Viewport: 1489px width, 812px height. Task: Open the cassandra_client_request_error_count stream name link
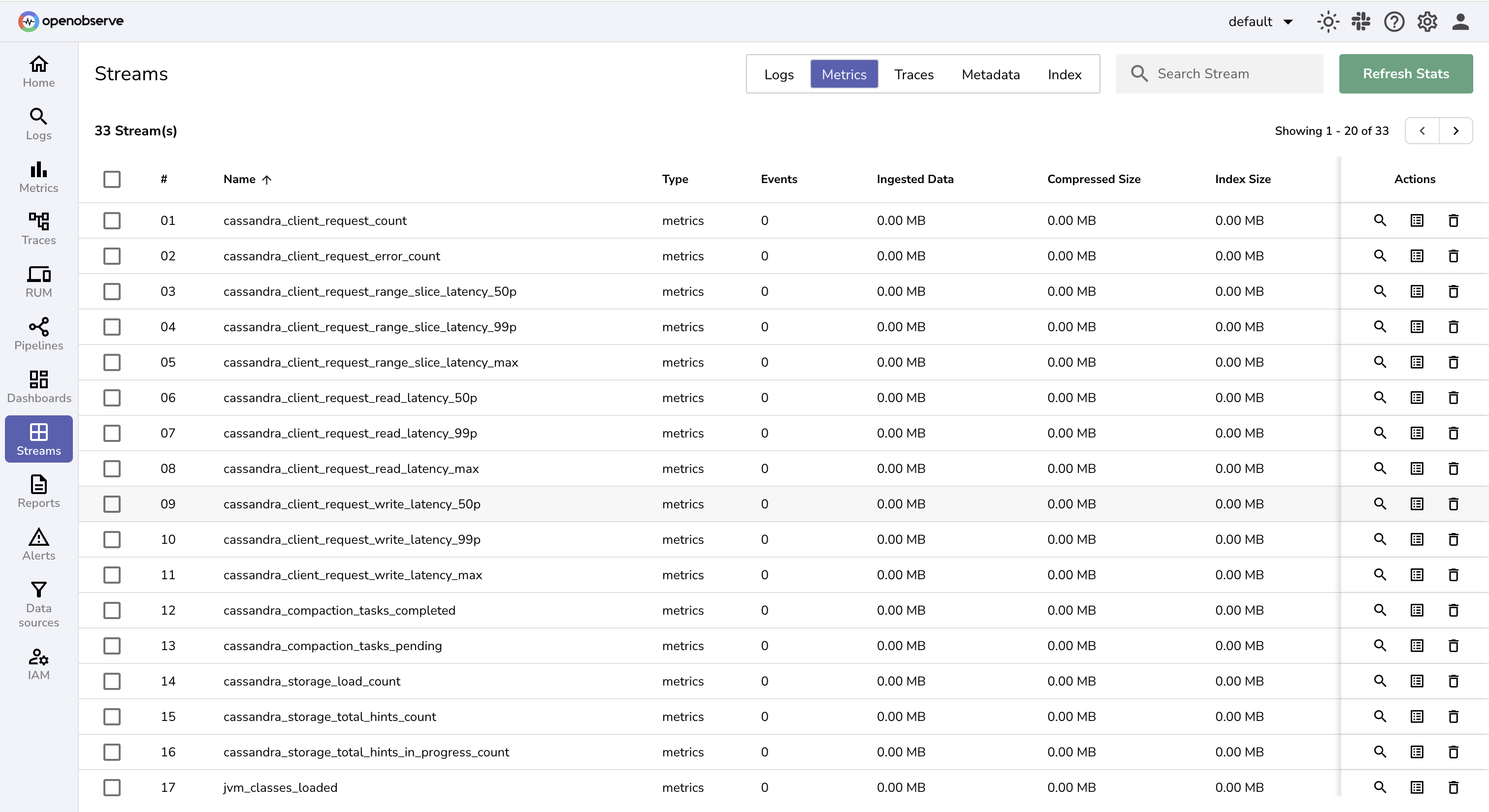[331, 256]
